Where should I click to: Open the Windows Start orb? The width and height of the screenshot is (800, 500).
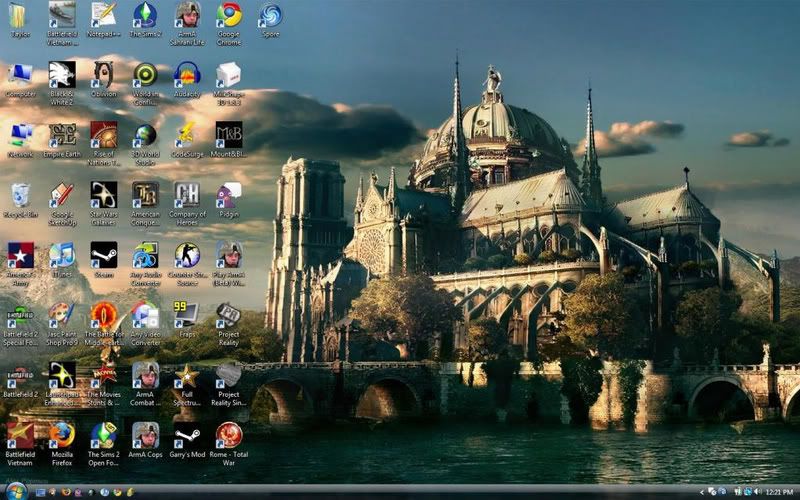click(17, 492)
